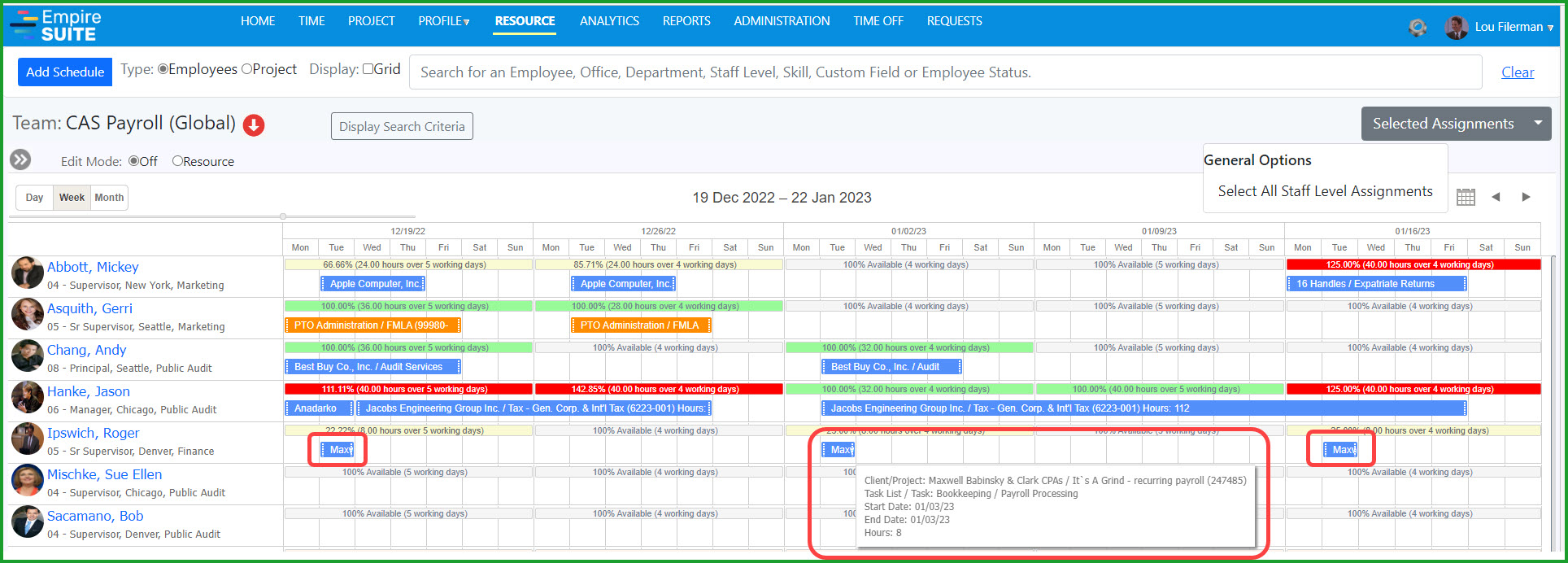Switch to the Day view tab
Image resolution: width=1568 pixels, height=563 pixels.
[x=34, y=198]
